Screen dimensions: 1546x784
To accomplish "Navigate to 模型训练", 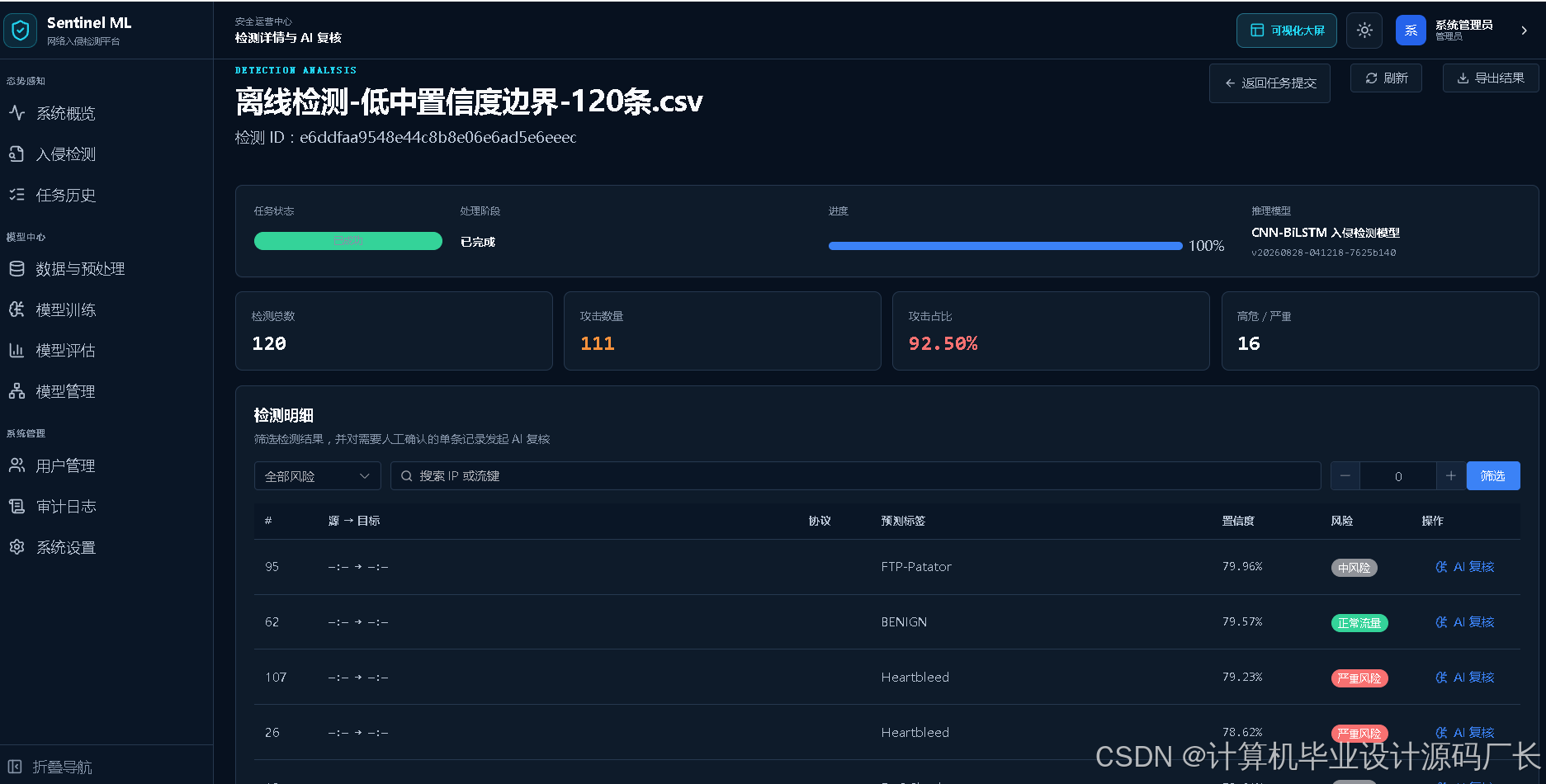I will click(65, 310).
